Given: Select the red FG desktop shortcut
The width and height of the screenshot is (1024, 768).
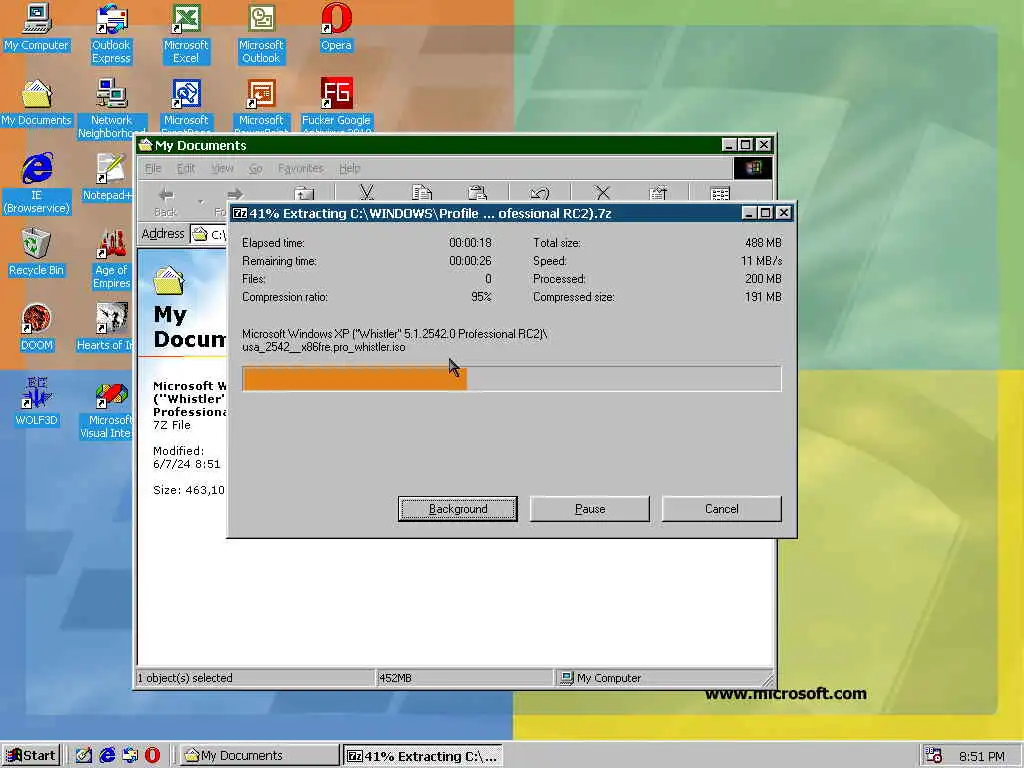Looking at the screenshot, I should [336, 104].
